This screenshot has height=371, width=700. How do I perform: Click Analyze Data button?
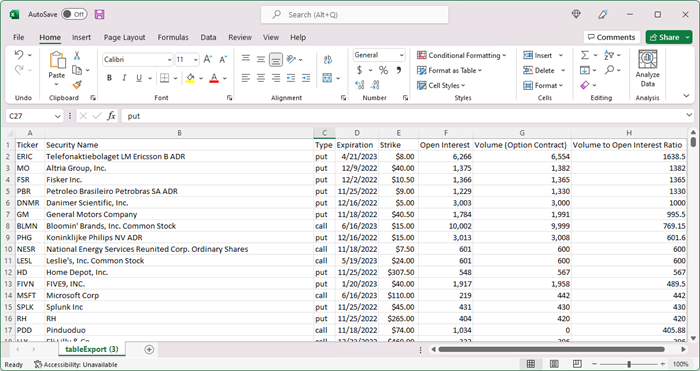pyautogui.click(x=647, y=69)
